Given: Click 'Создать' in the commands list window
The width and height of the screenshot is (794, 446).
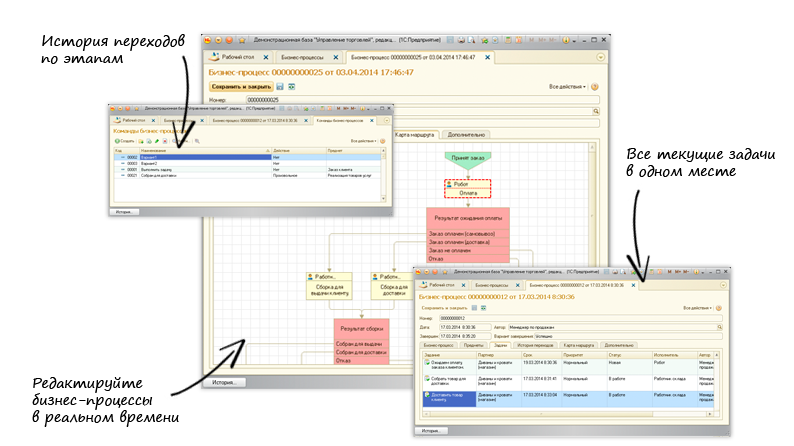Looking at the screenshot, I should pyautogui.click(x=123, y=141).
